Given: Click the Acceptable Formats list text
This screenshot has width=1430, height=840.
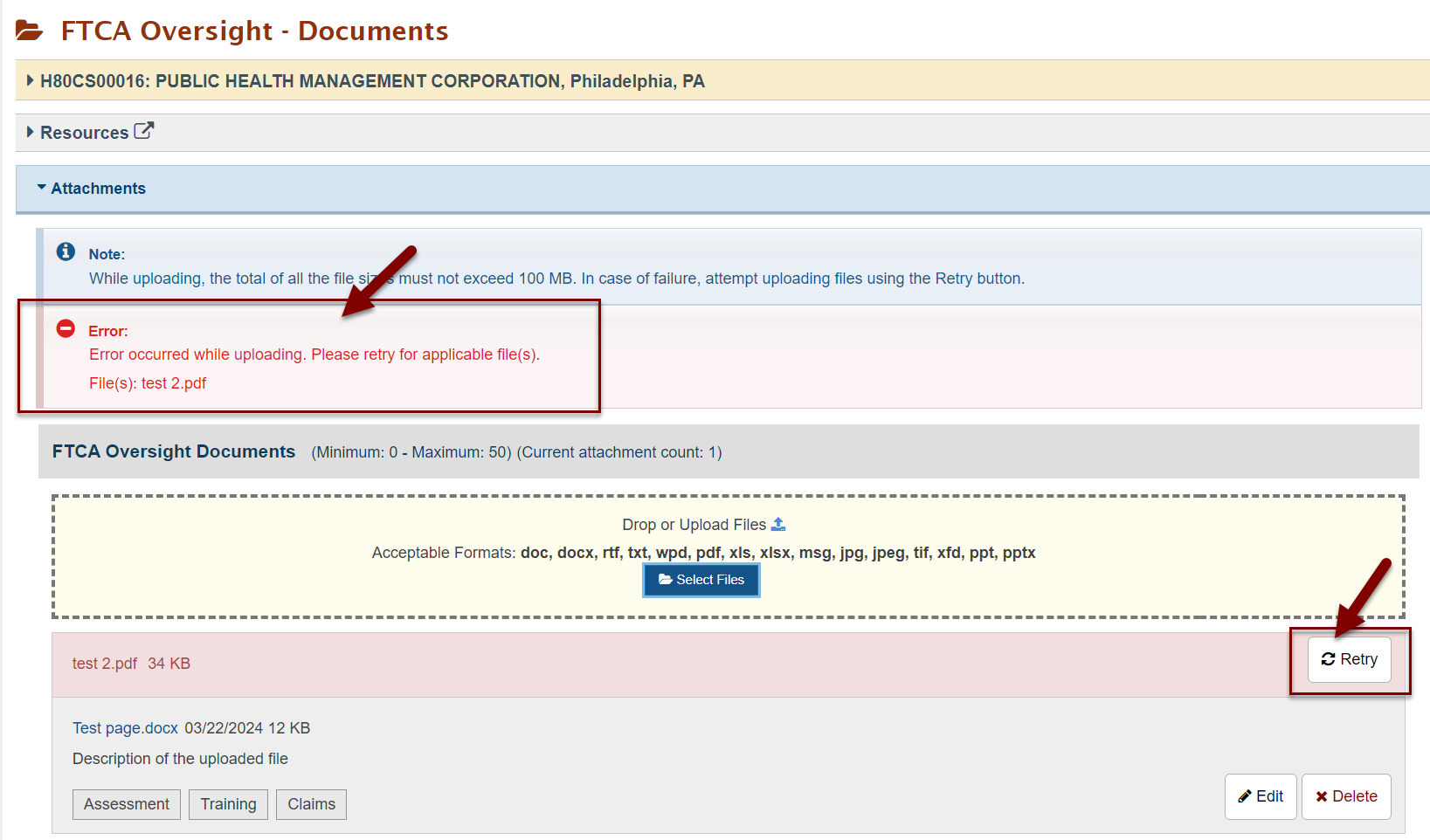Looking at the screenshot, I should click(x=704, y=553).
